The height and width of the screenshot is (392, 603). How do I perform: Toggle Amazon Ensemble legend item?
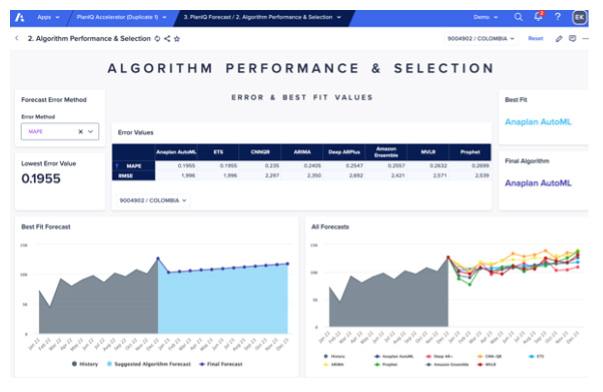[x=447, y=364]
